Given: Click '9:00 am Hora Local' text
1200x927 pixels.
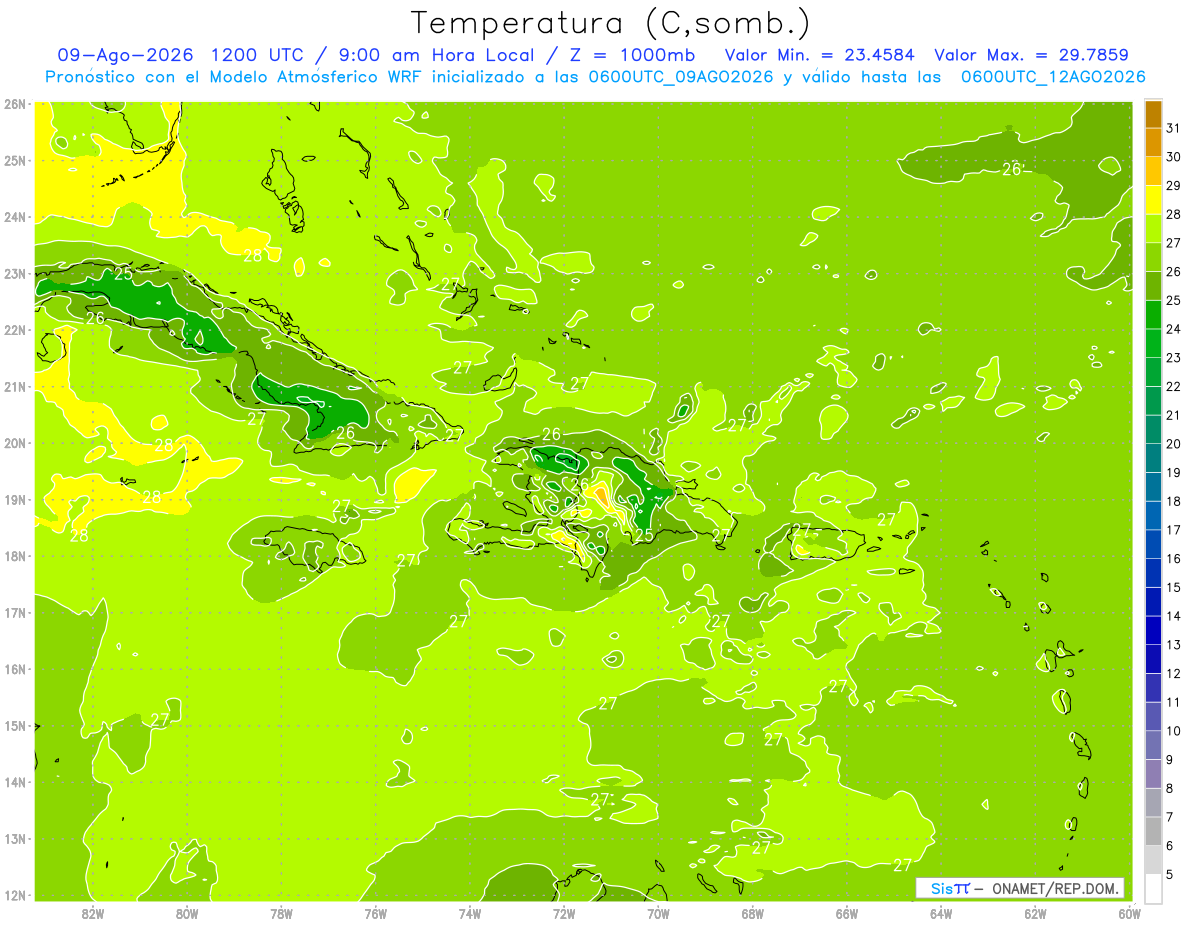Looking at the screenshot, I should [x=437, y=55].
